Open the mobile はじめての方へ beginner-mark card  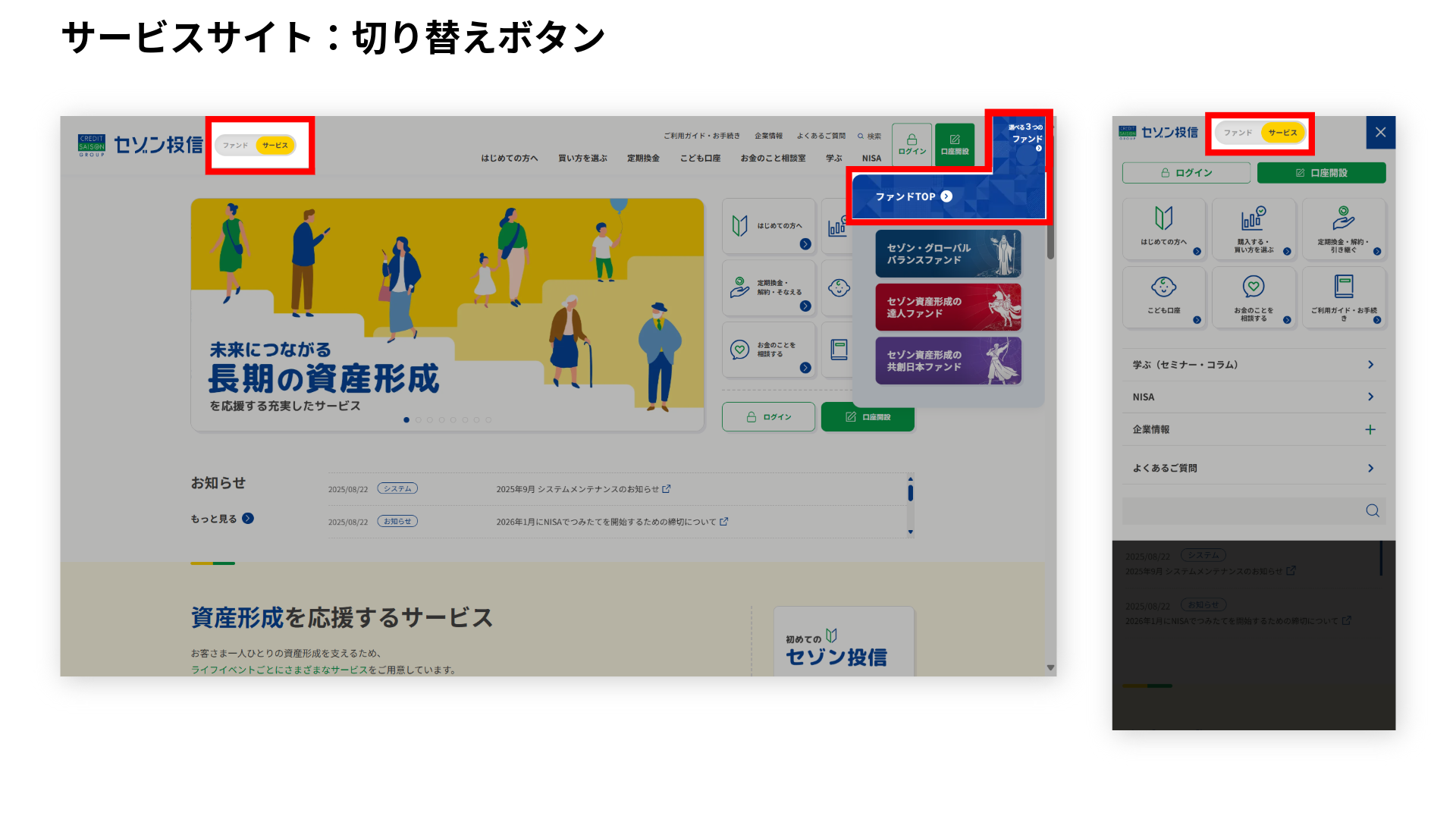1164,228
